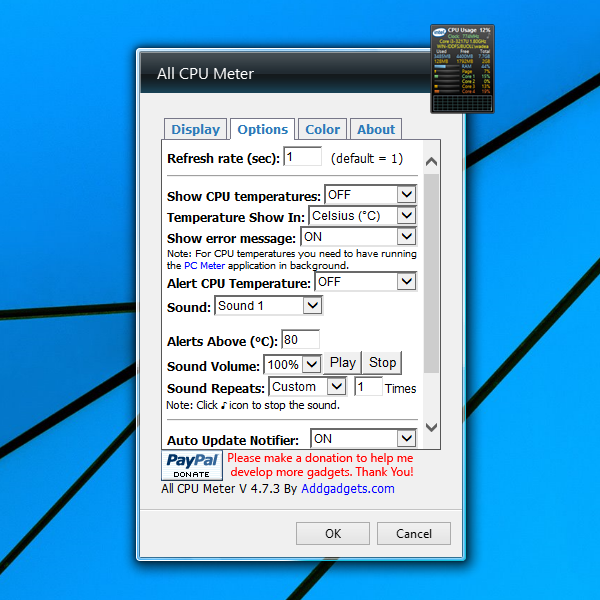Confirm settings with the OK button

pyautogui.click(x=333, y=533)
